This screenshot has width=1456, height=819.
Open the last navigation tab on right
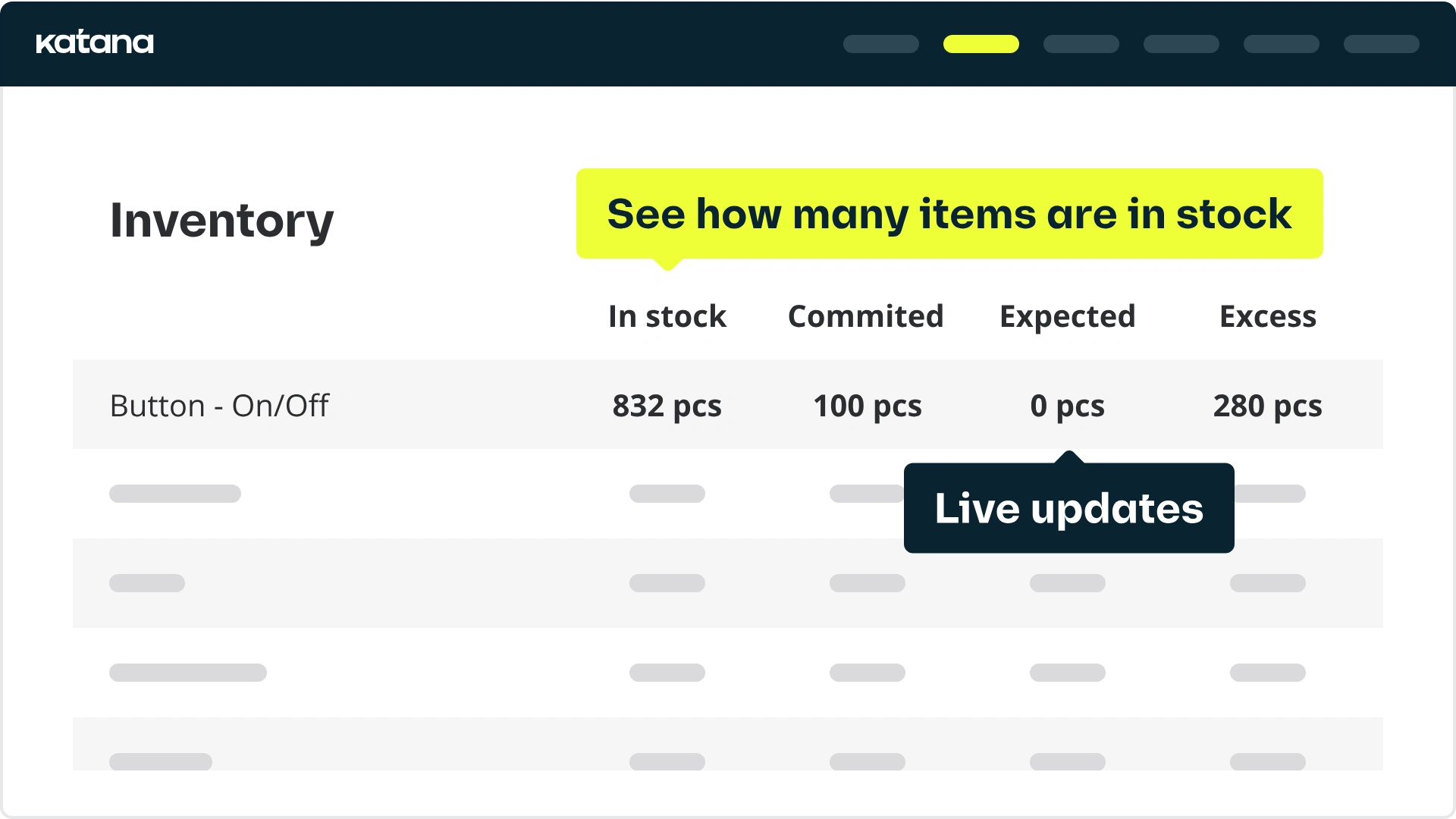1381,44
